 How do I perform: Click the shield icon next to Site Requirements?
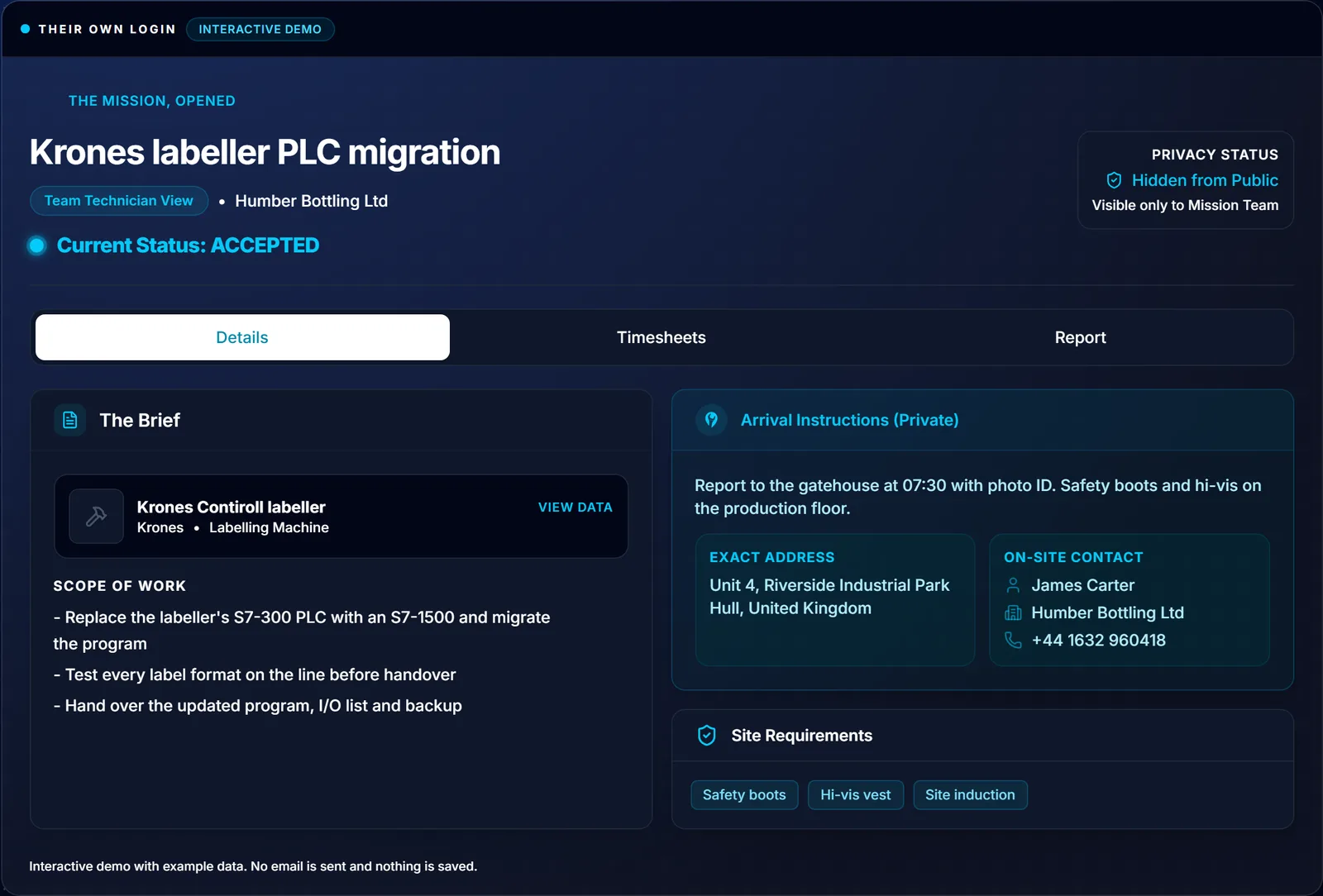click(x=707, y=736)
